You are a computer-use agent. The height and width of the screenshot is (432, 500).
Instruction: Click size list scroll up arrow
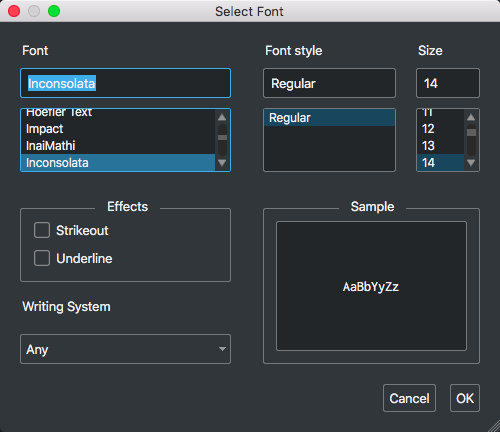point(471,117)
